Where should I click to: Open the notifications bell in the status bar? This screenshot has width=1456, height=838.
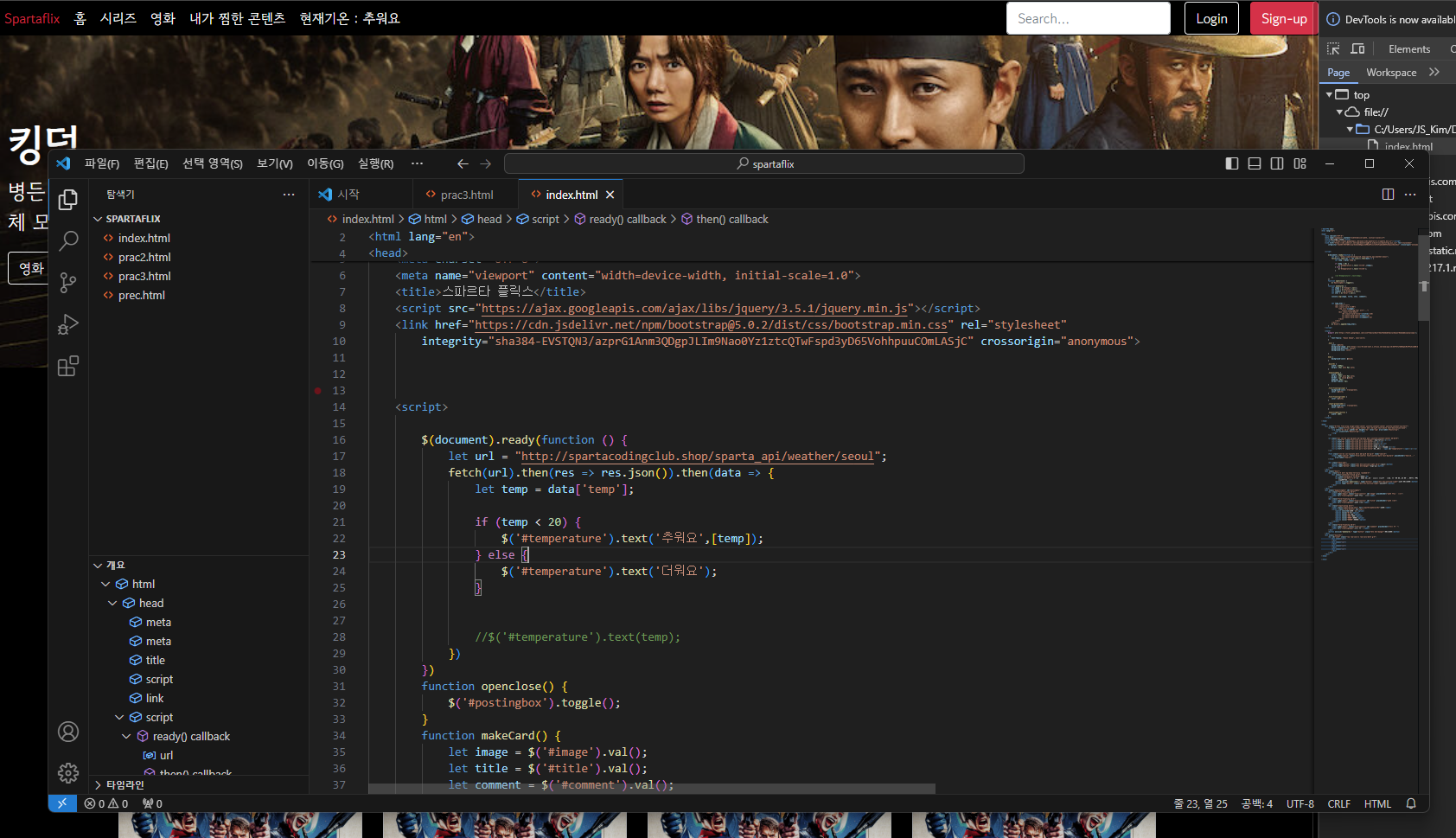[x=1411, y=803]
